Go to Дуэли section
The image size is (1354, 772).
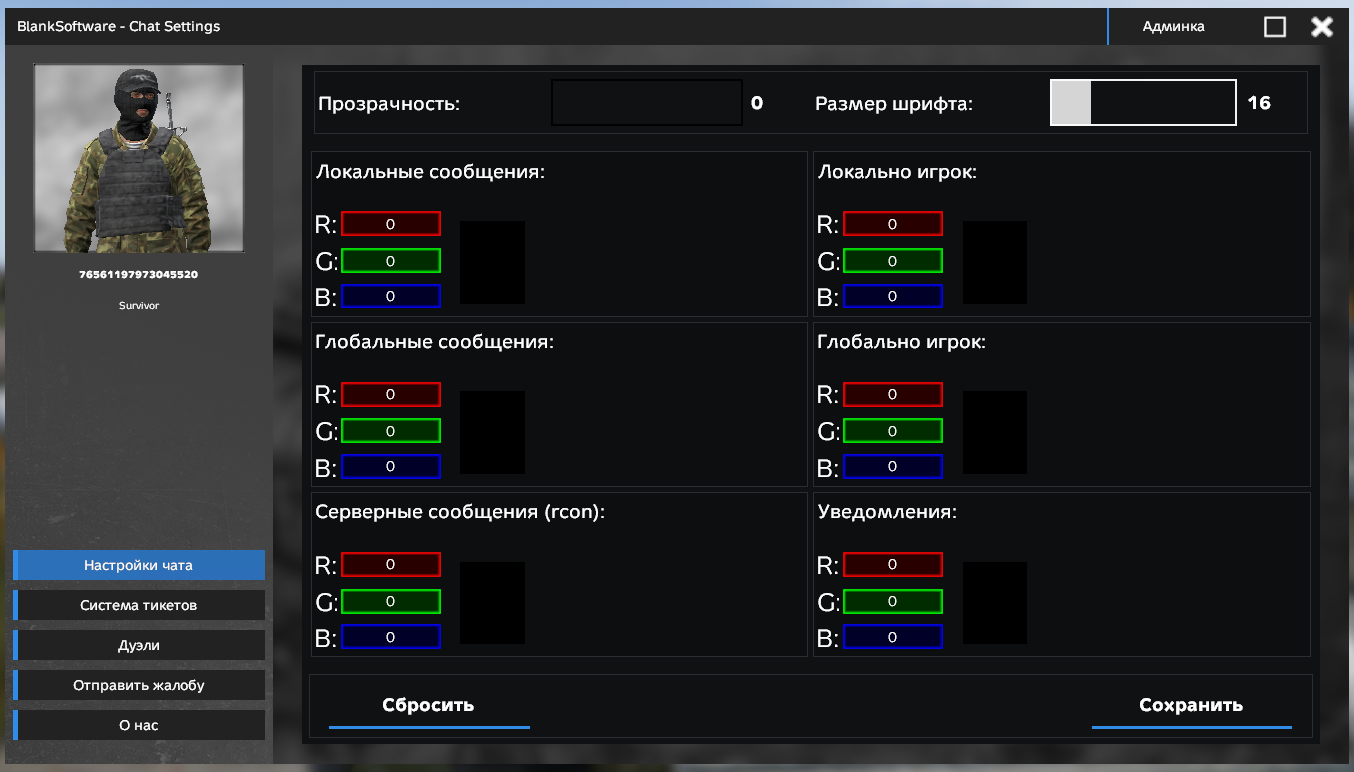pos(139,645)
